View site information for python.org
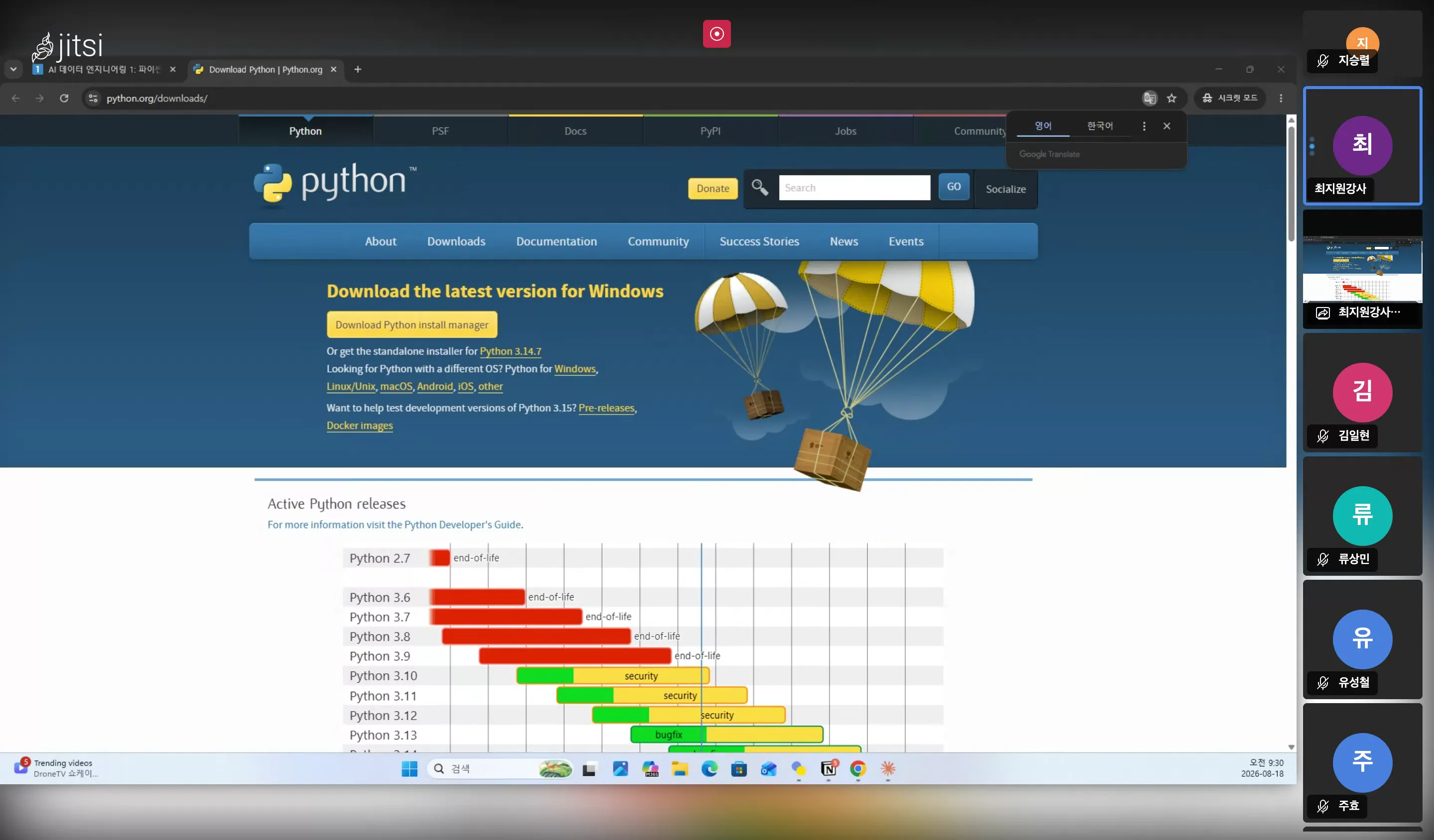1434x840 pixels. pos(93,99)
